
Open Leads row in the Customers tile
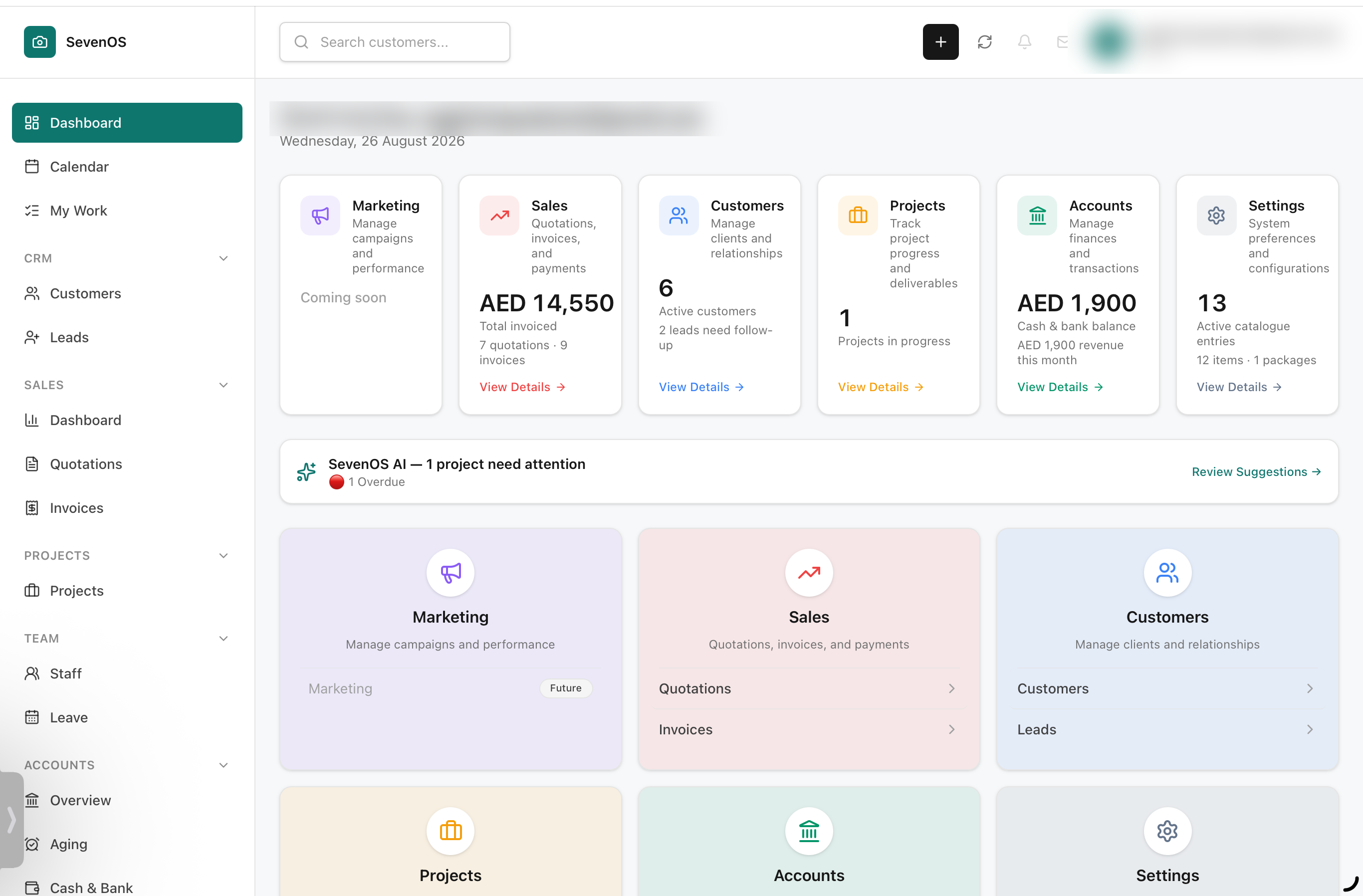click(x=1168, y=729)
